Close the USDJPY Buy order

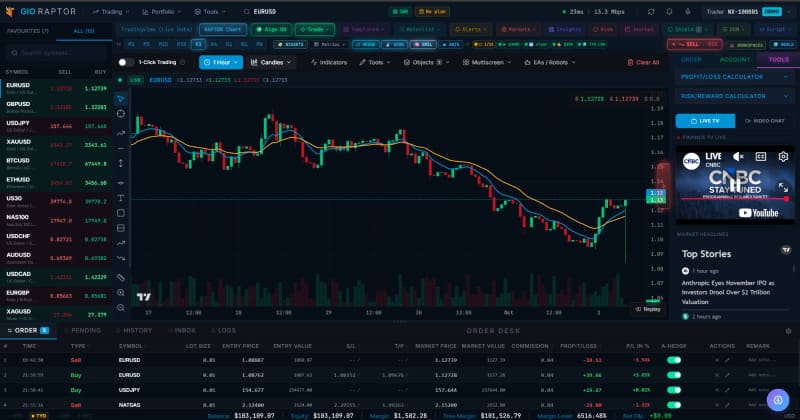pyautogui.click(x=717, y=390)
